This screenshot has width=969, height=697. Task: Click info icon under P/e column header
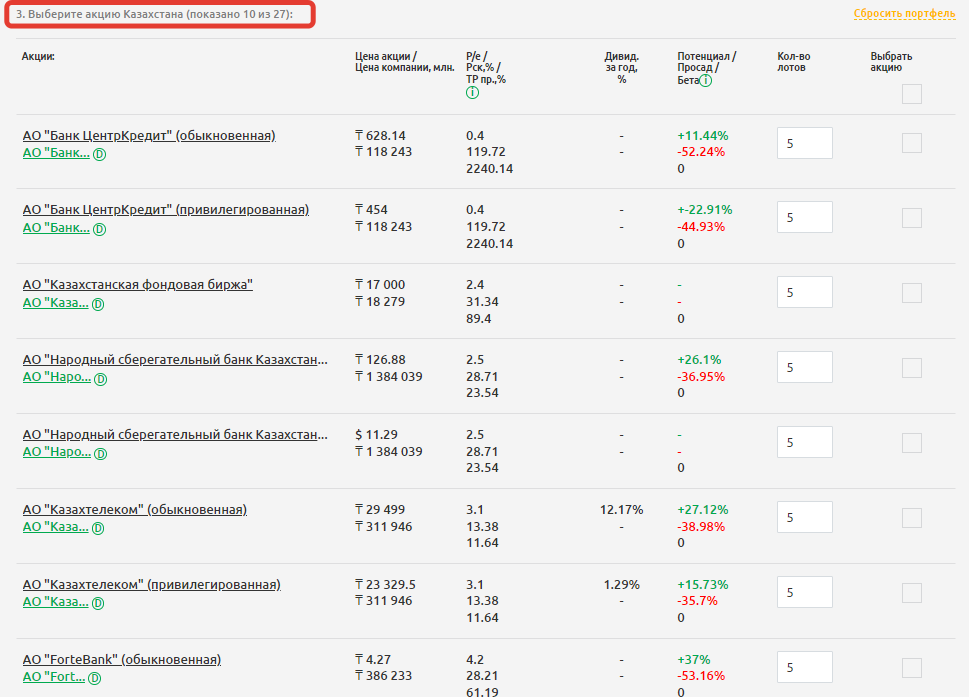(x=472, y=93)
